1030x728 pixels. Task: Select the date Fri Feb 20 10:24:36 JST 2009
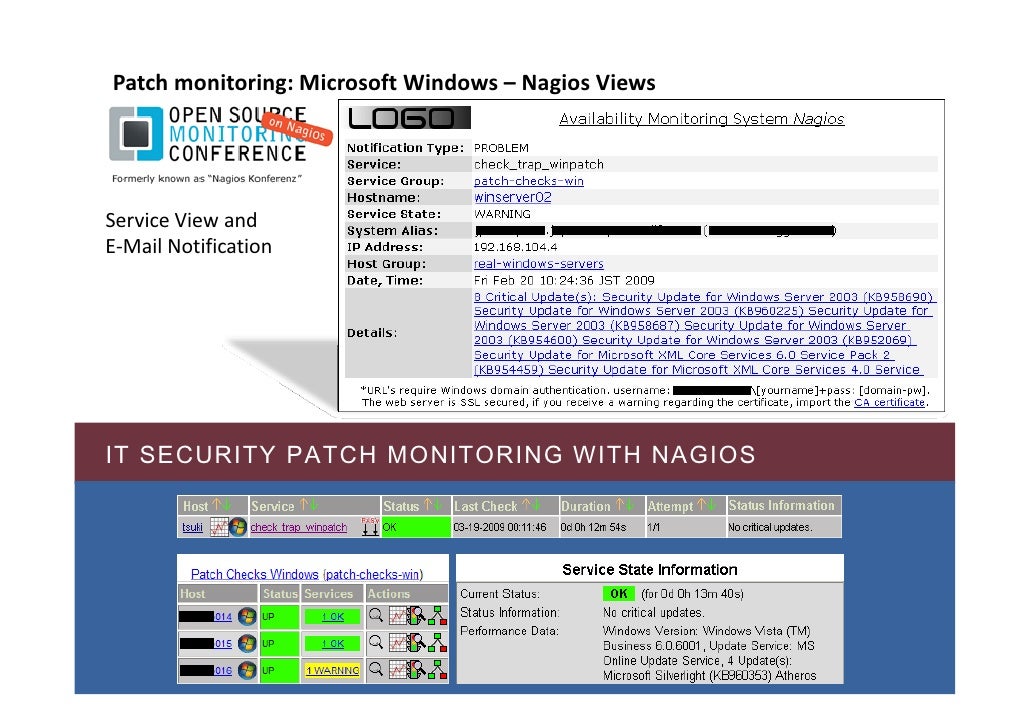coord(564,281)
